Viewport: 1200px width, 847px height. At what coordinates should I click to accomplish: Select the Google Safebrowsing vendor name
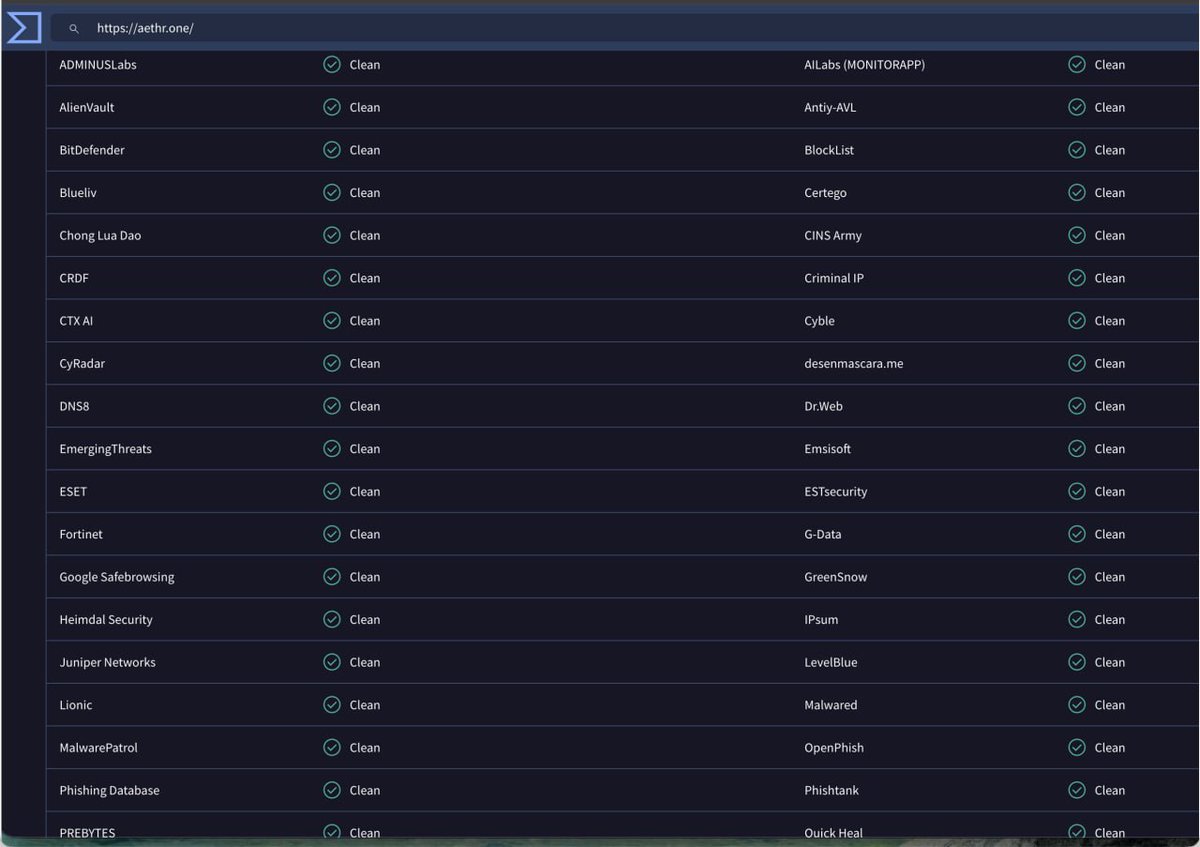coord(117,577)
